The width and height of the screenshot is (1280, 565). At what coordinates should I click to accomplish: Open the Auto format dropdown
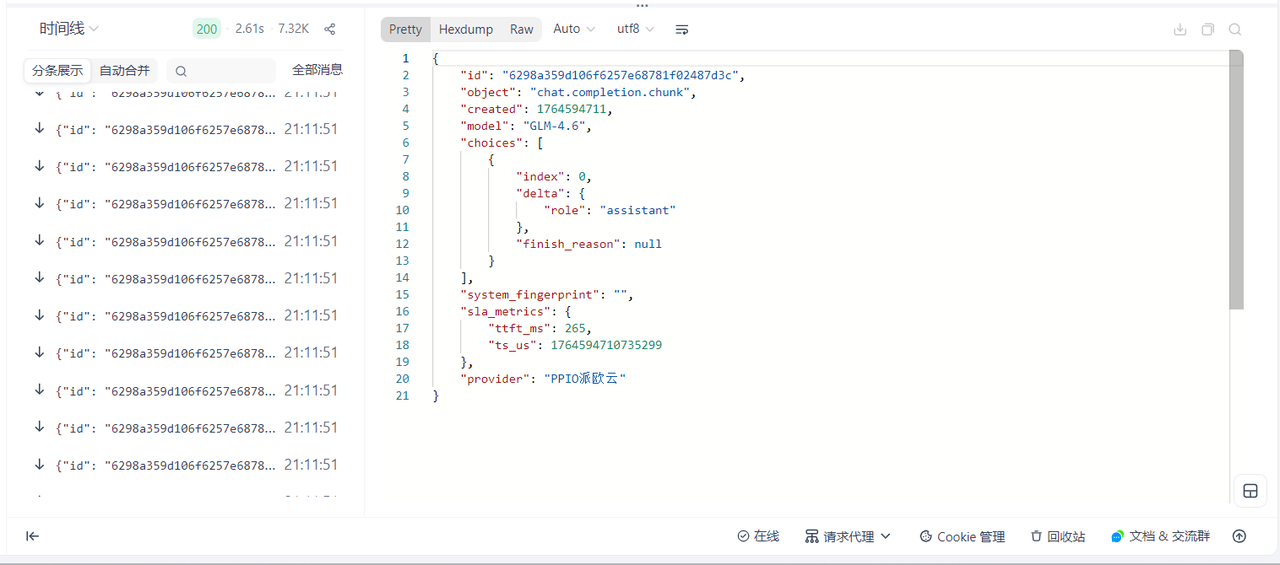point(574,29)
